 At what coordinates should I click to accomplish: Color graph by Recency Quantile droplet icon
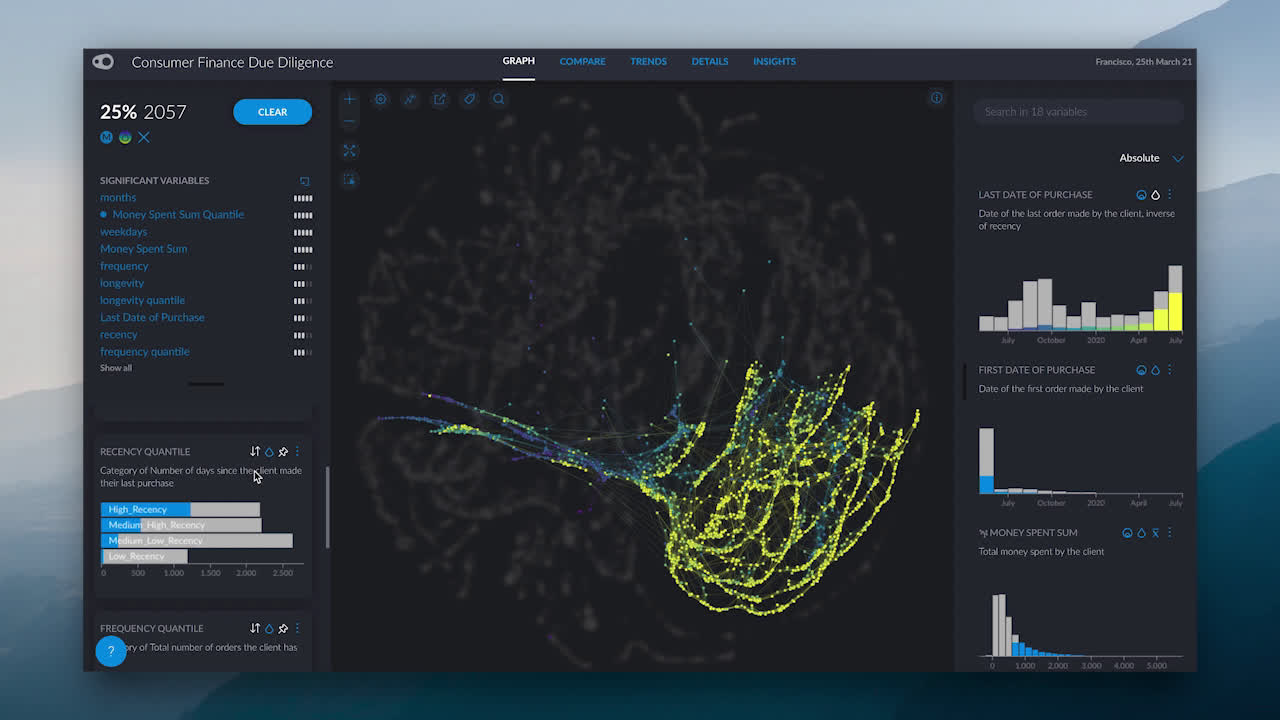[269, 452]
